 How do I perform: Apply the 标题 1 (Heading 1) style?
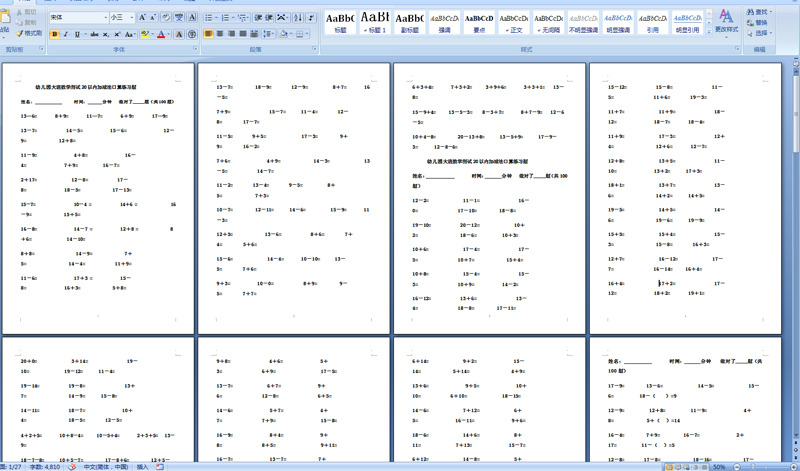click(x=375, y=22)
